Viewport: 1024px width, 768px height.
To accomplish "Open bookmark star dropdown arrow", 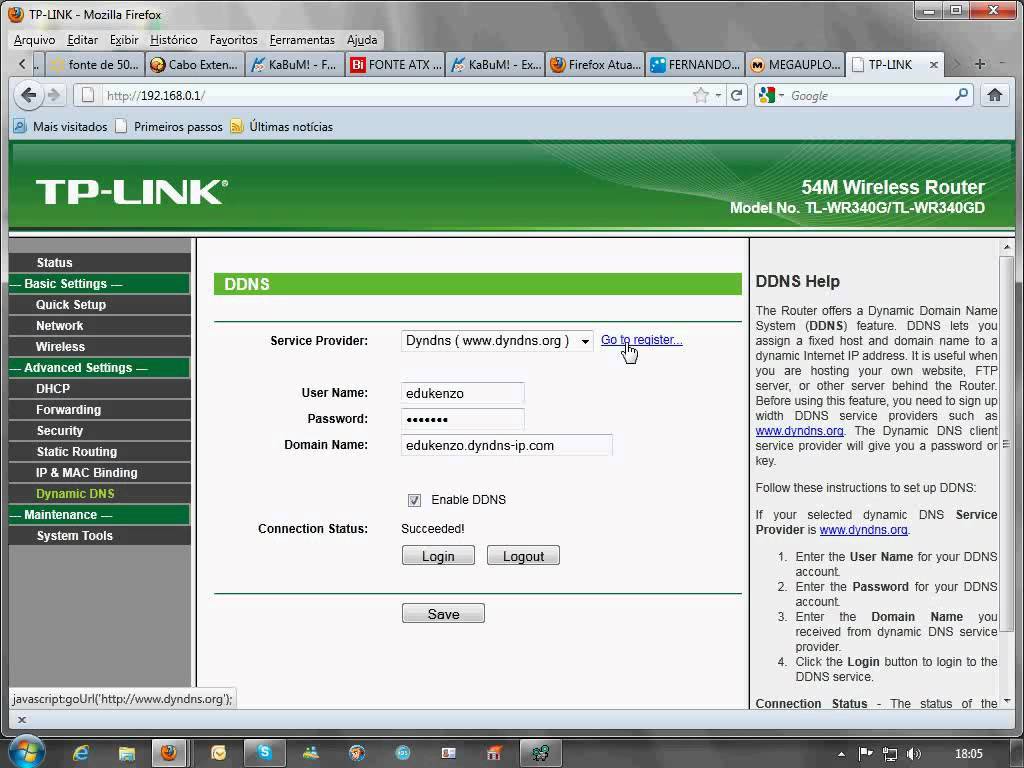I will point(718,95).
